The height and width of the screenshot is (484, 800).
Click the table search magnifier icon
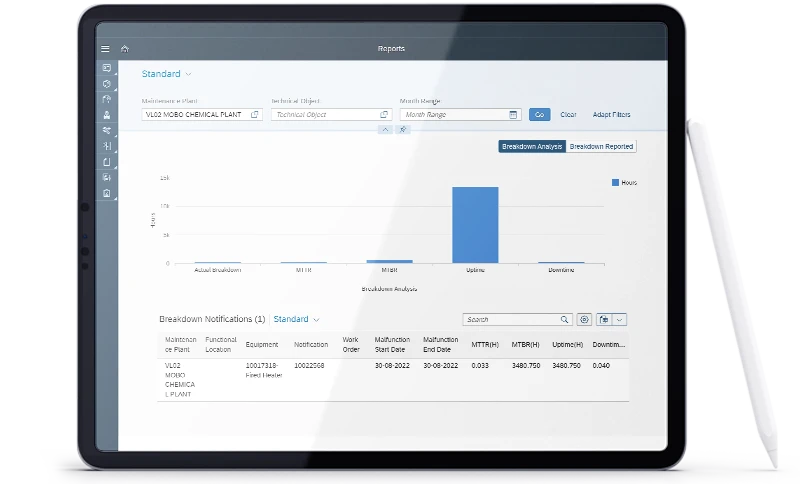click(565, 319)
